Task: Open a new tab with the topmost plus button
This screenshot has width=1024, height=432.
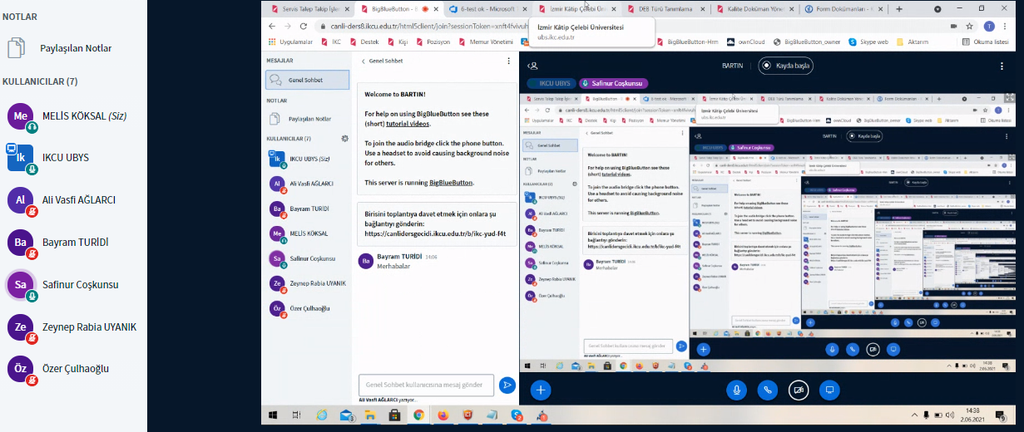Action: [x=899, y=9]
